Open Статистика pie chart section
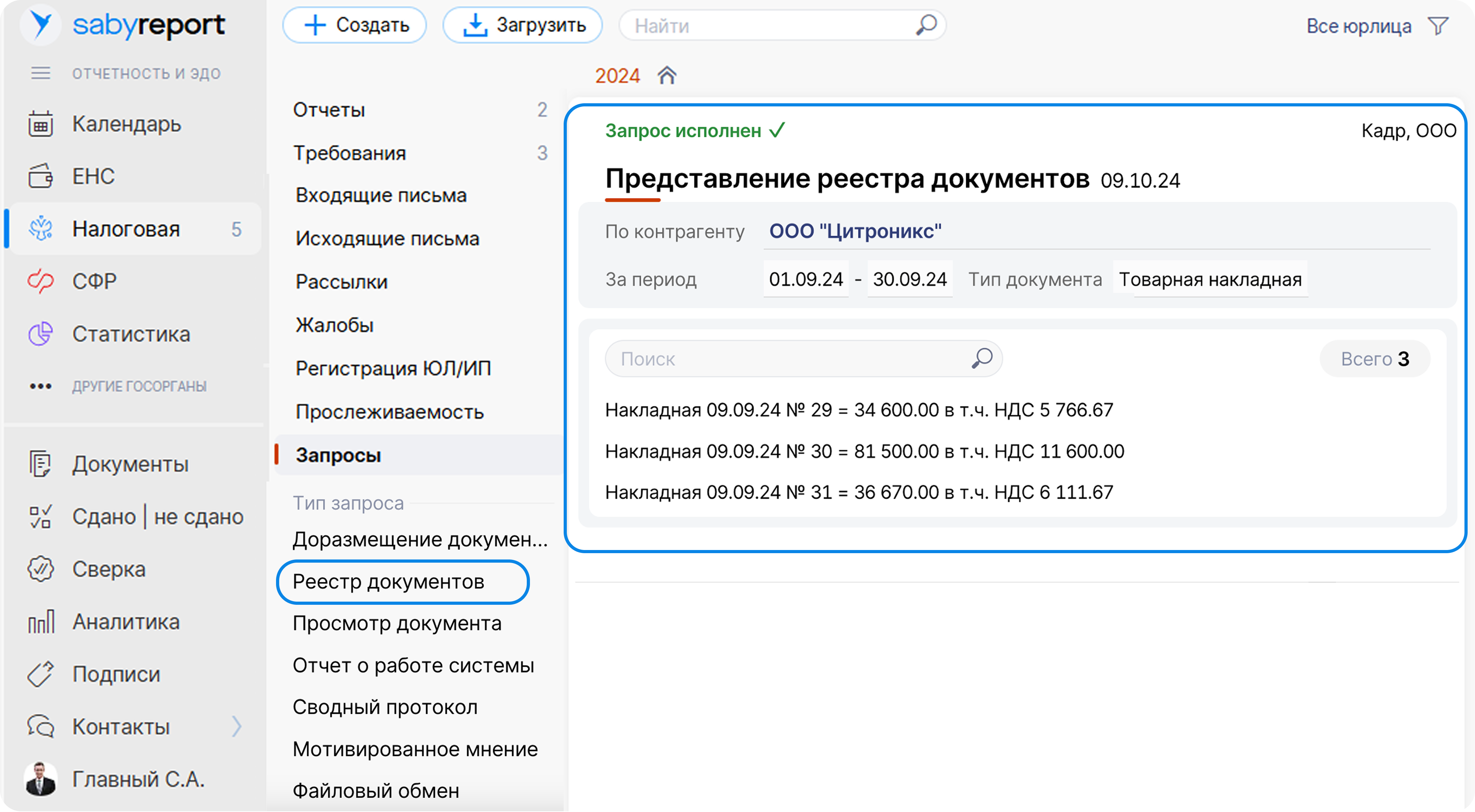Screen dimensions: 1475x812 [41, 334]
